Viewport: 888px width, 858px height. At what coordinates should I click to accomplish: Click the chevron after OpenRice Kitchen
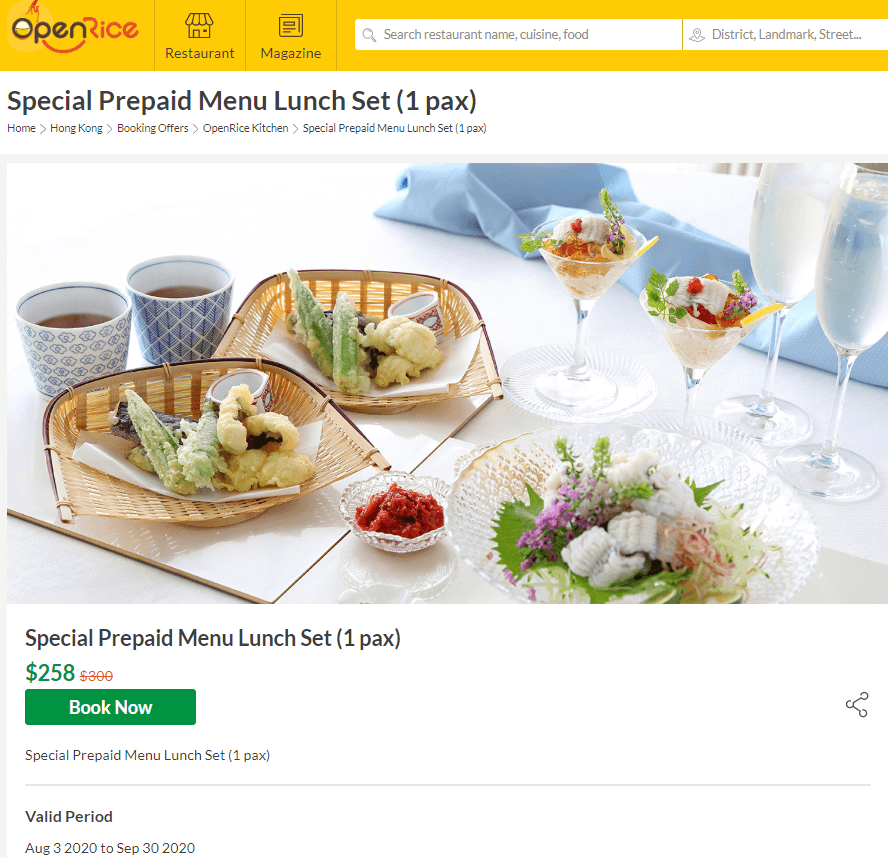pos(295,129)
